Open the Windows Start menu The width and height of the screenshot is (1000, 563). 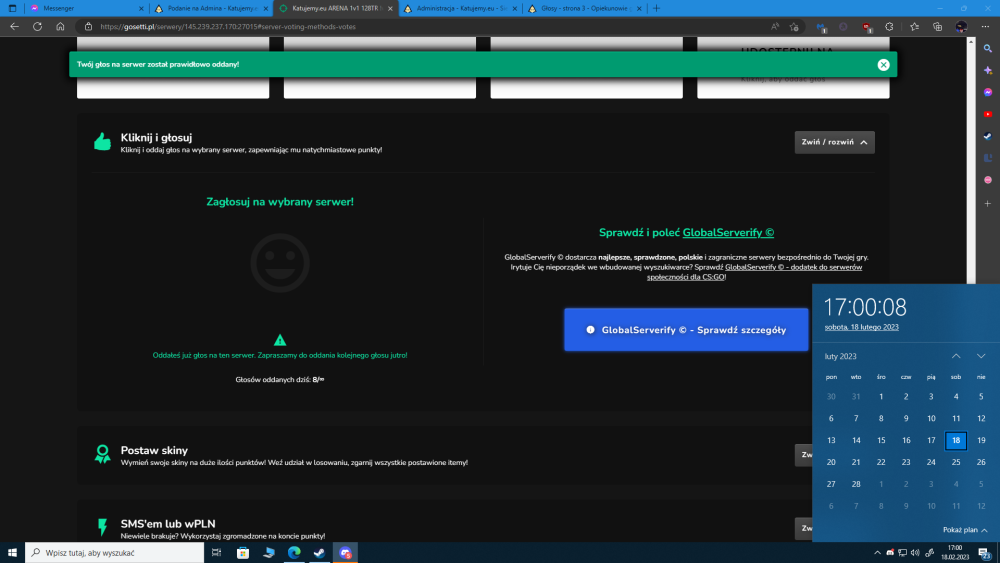pyautogui.click(x=12, y=553)
